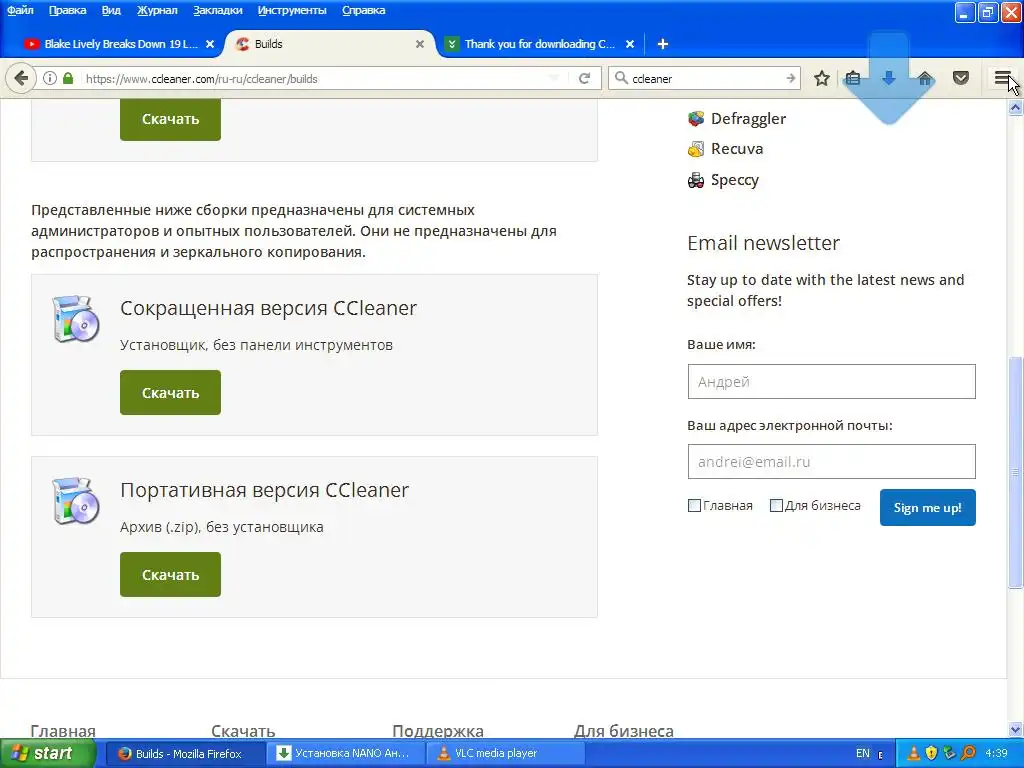Show bookmarks list icon in the toolbar

point(853,78)
